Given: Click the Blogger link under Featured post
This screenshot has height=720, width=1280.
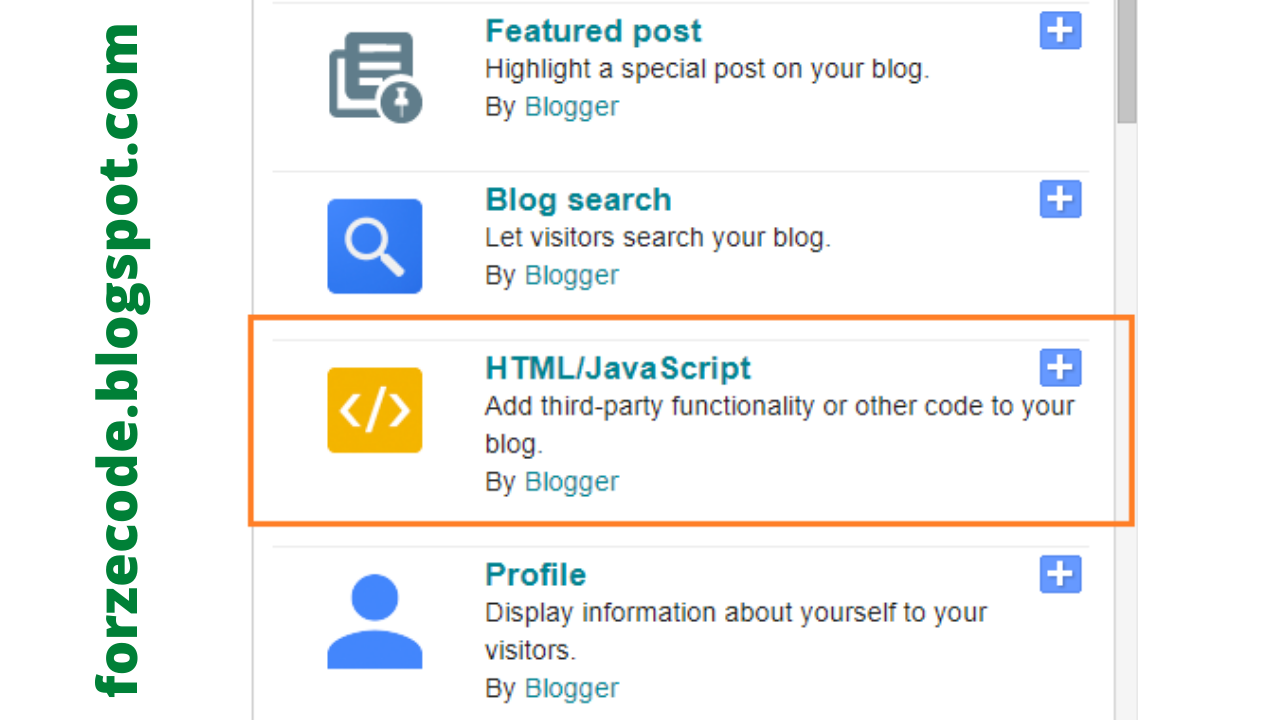Looking at the screenshot, I should point(571,106).
